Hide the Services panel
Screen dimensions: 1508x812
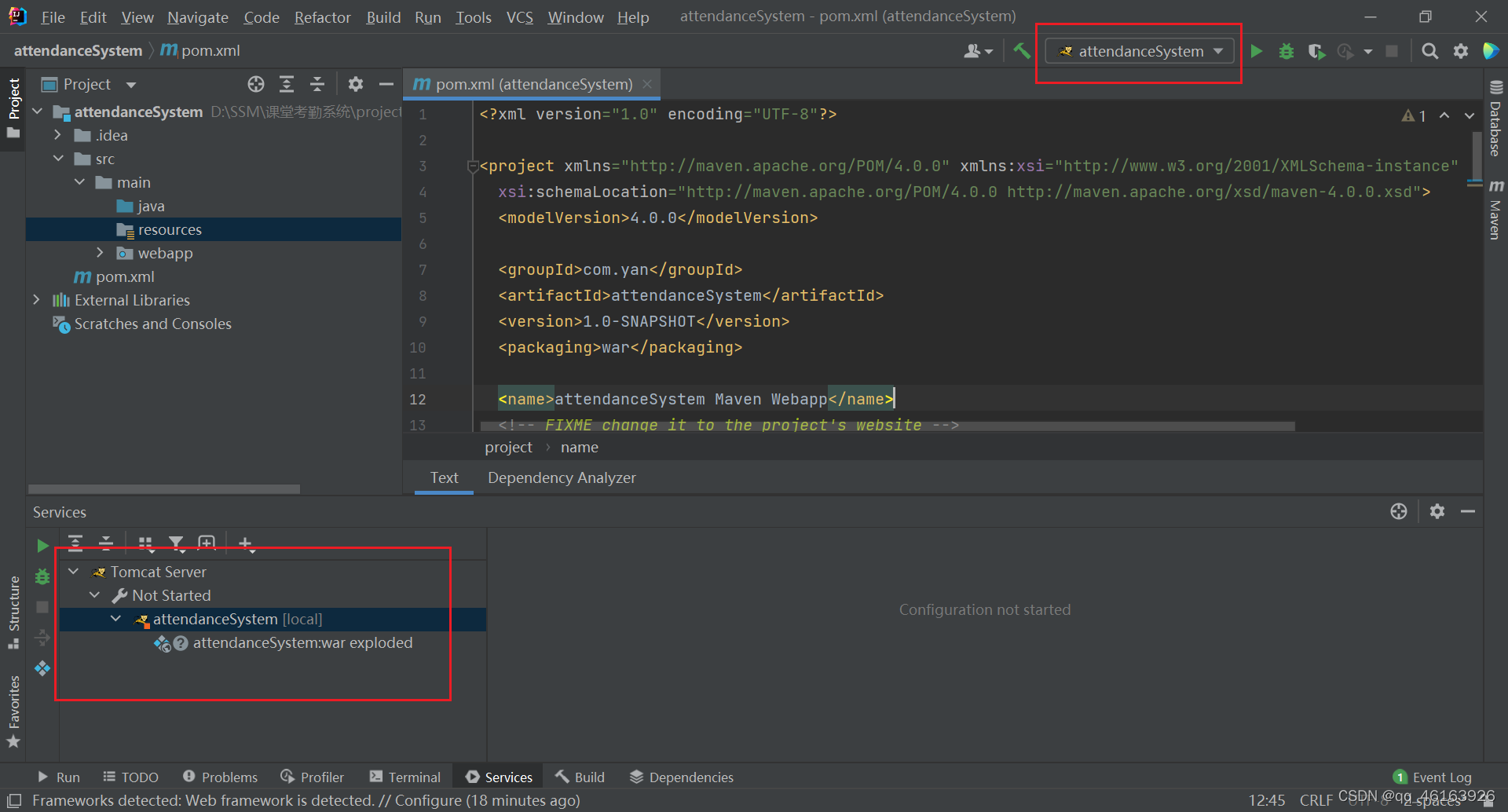coord(1468,511)
